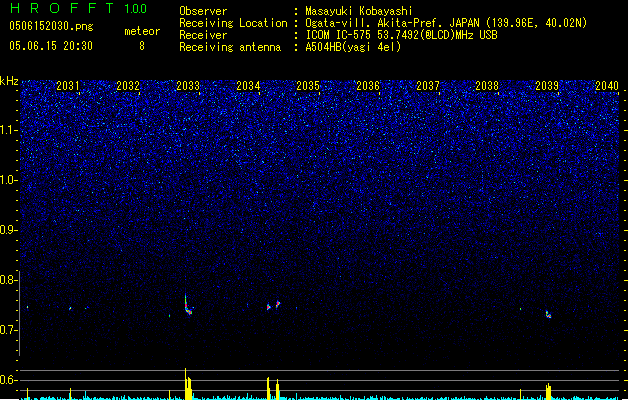Viewport: 629px width, 400px height.
Task: Select the 2031 time axis label
Action: [x=67, y=86]
